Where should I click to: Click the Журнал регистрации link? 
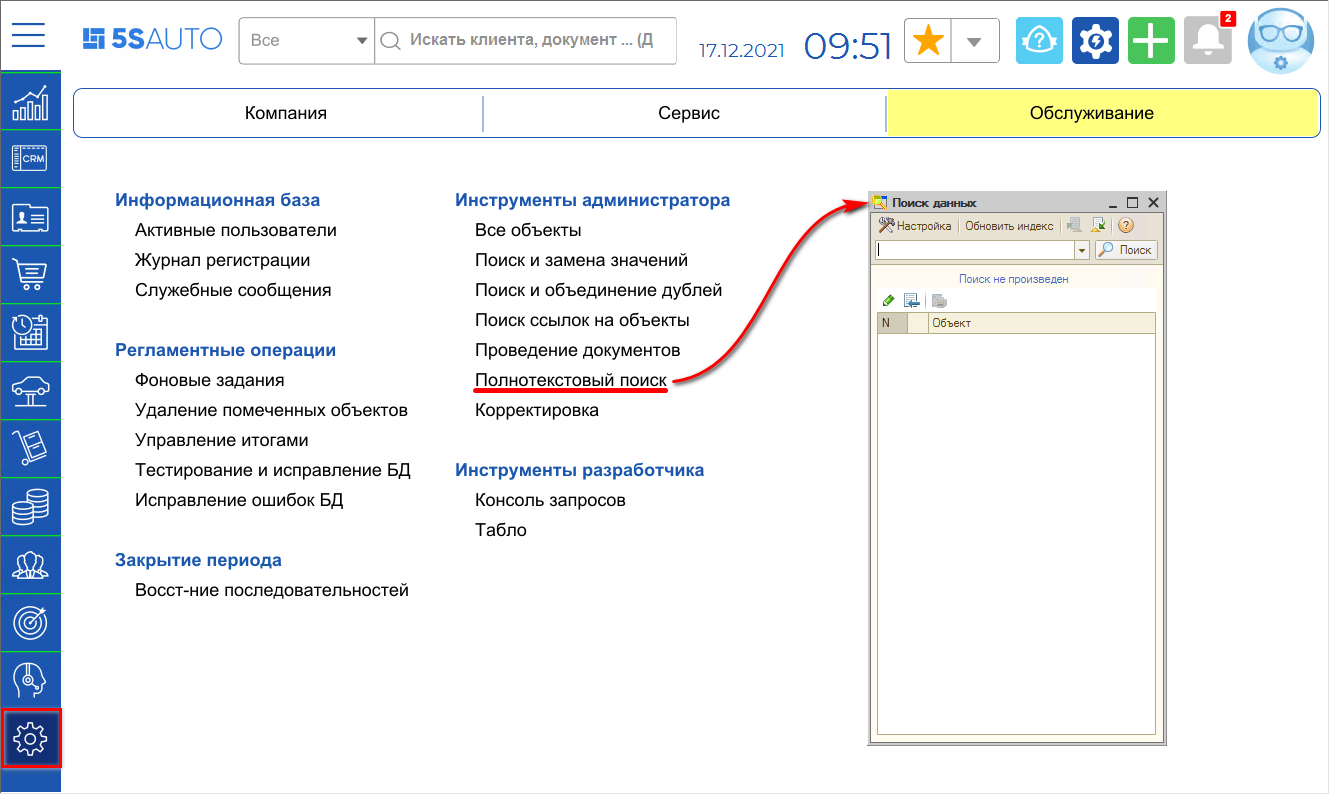pyautogui.click(x=222, y=260)
